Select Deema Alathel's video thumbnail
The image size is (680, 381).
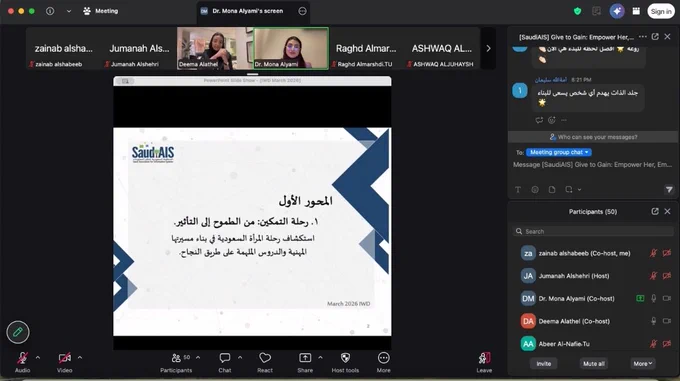point(215,48)
